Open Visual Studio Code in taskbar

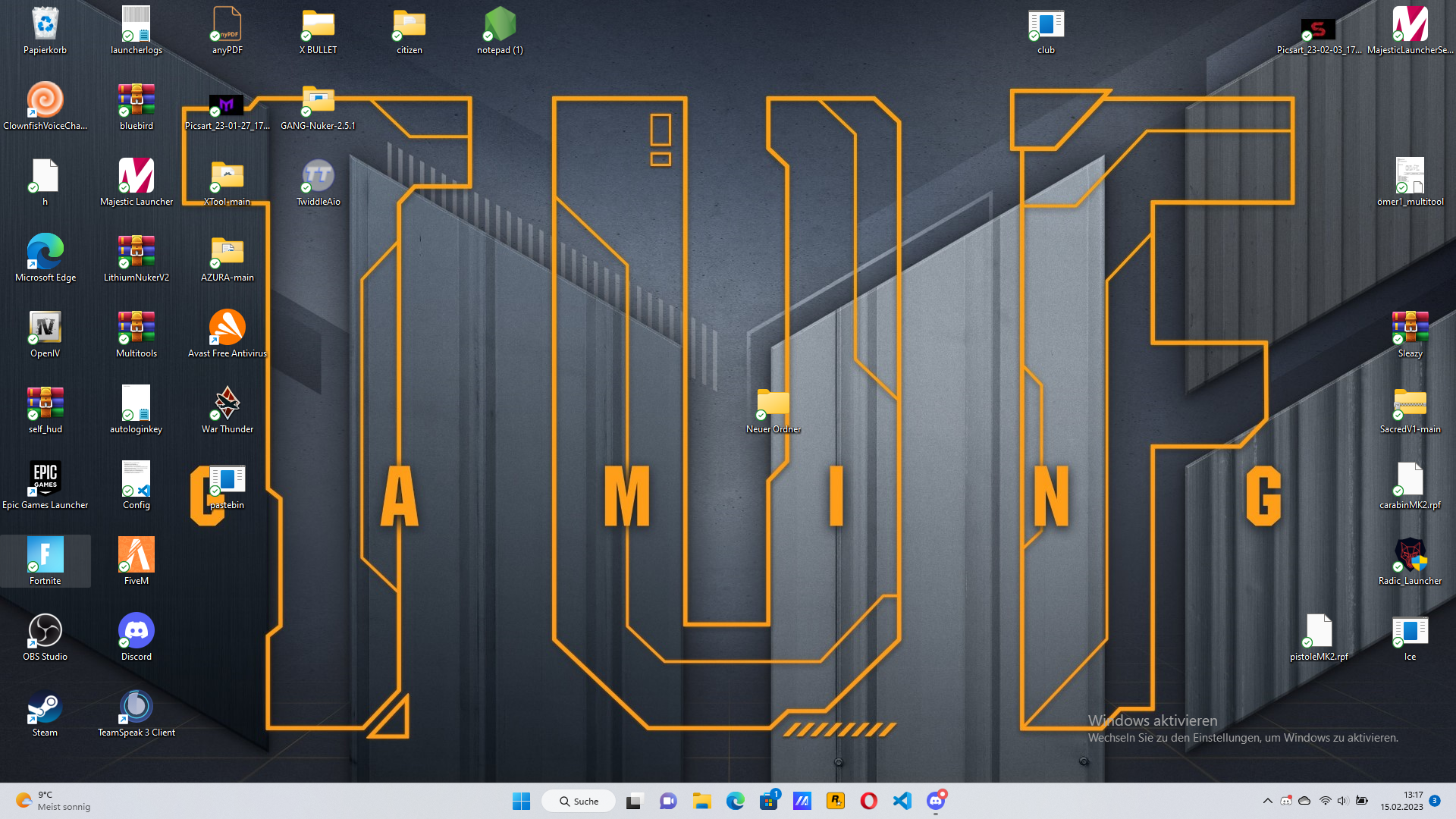[x=902, y=801]
